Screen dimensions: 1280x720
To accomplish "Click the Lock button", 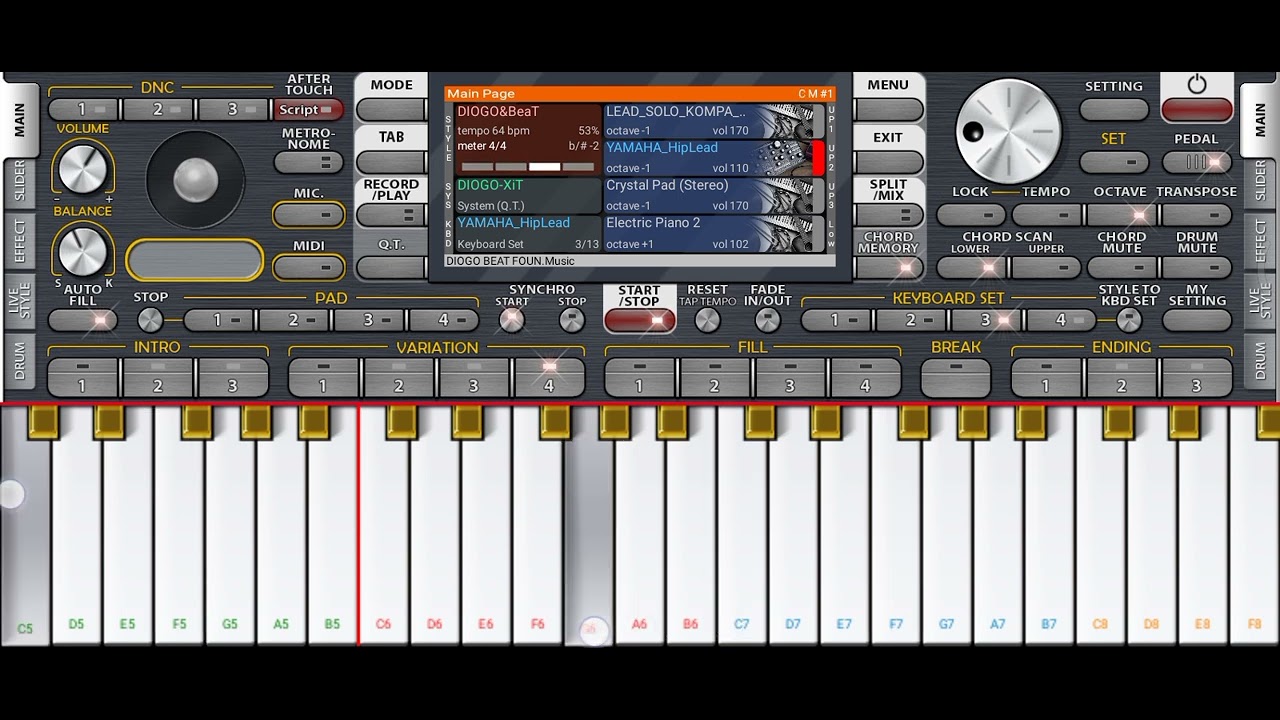I will coord(970,214).
